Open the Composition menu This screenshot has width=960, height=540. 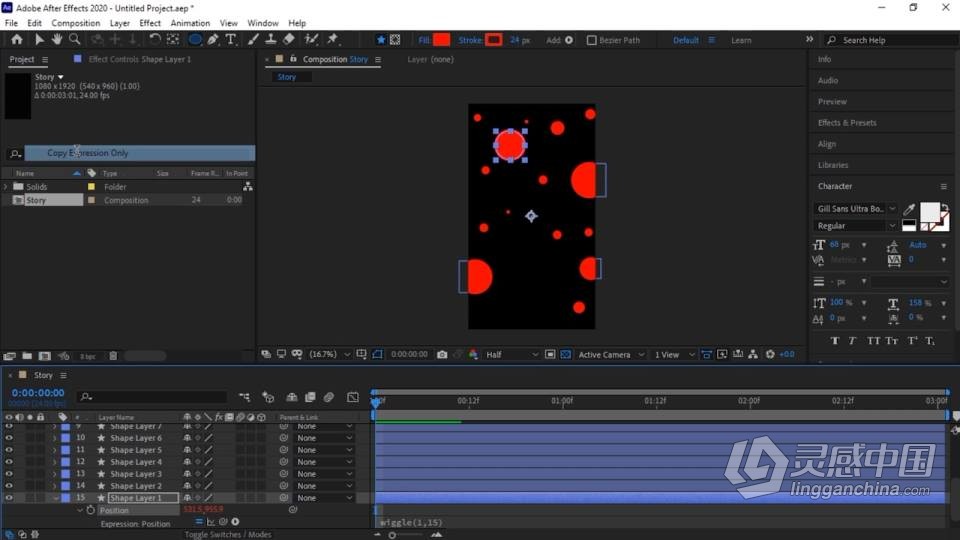[x=75, y=23]
